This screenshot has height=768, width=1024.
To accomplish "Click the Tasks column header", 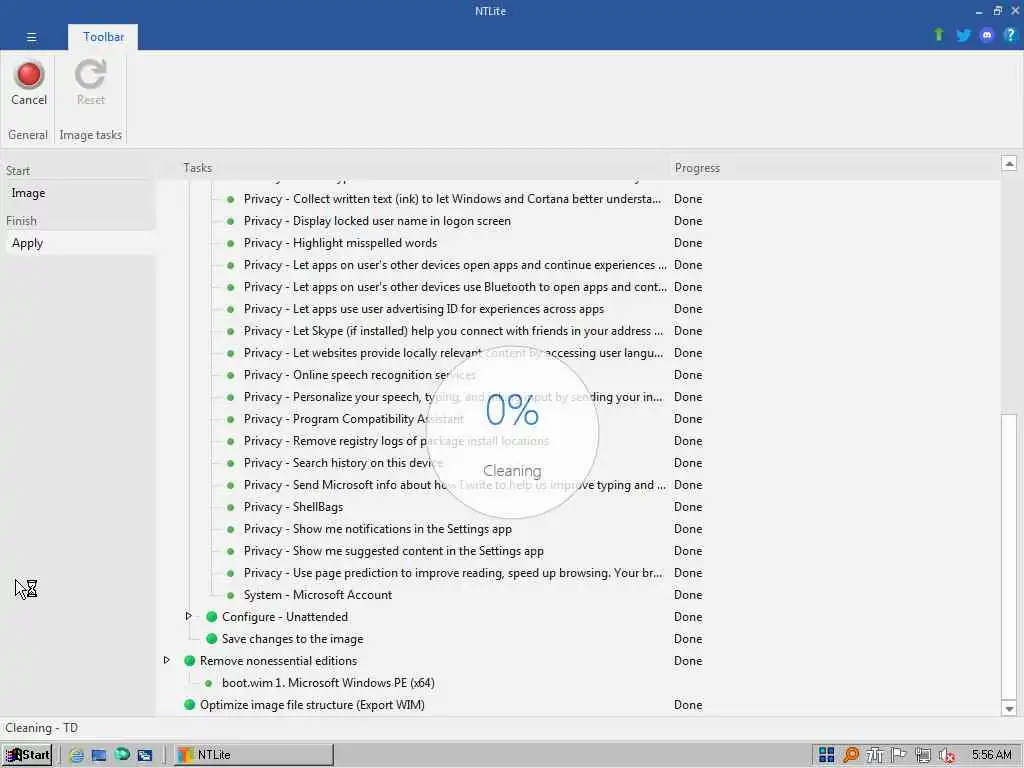I will [197, 168].
